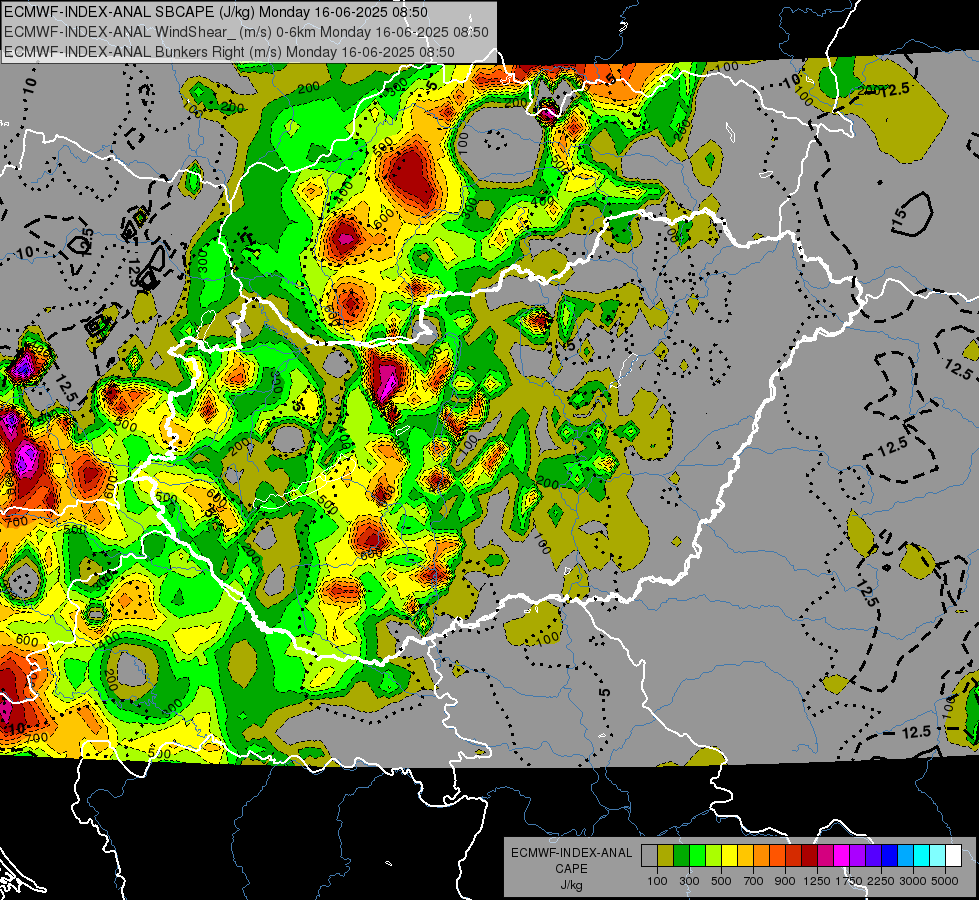Pick the lime yellow-green legend swatch
The height and width of the screenshot is (900, 979).
pyautogui.click(x=714, y=856)
